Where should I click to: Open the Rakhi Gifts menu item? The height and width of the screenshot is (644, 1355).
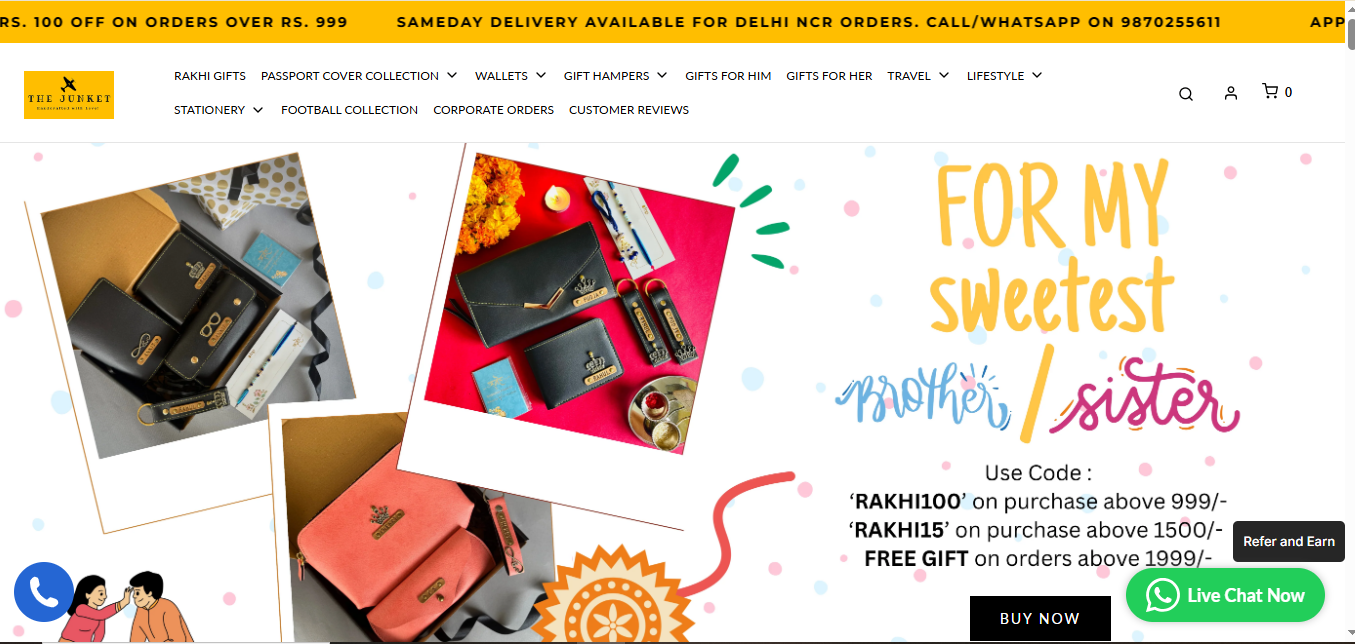click(x=210, y=76)
